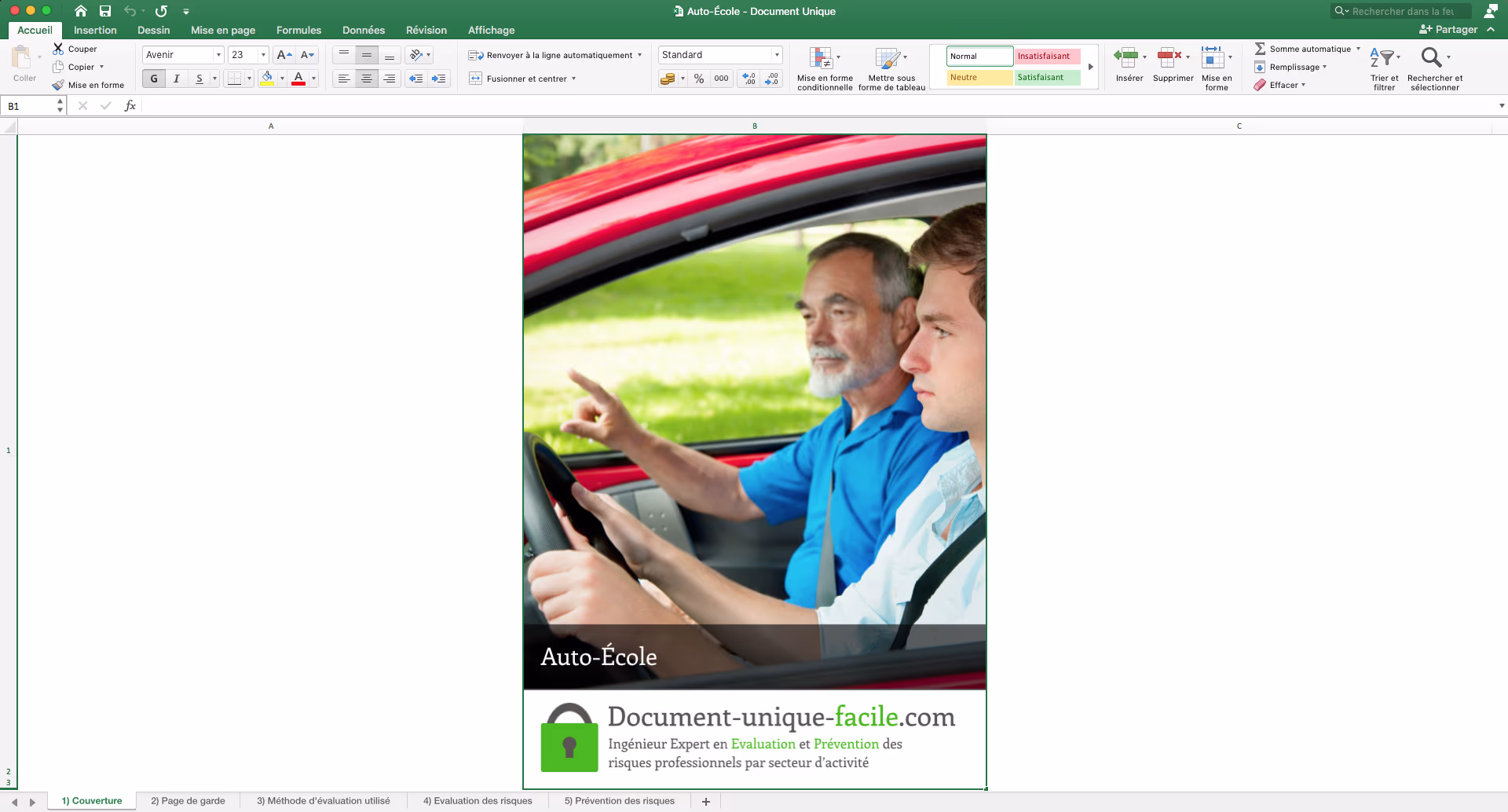Toggle underline S formatting

[199, 79]
